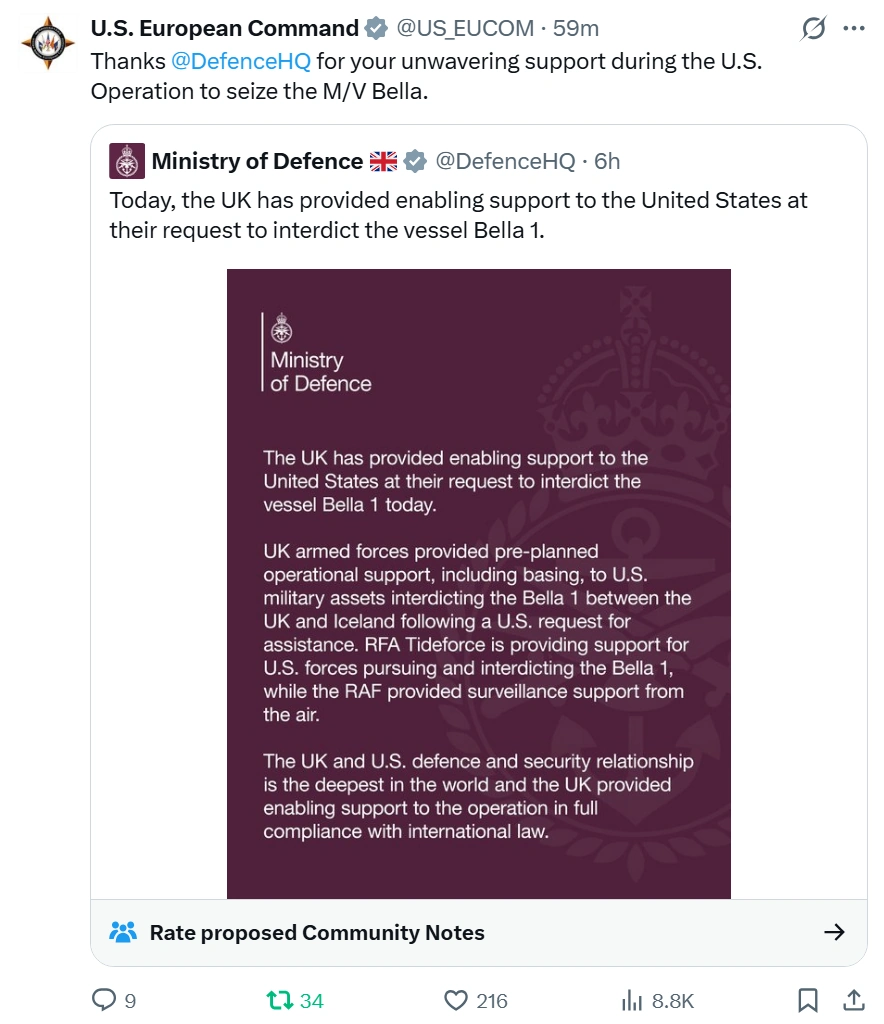This screenshot has height=1024, width=884.
Task: Click the Grok slashed-circle icon
Action: (814, 29)
